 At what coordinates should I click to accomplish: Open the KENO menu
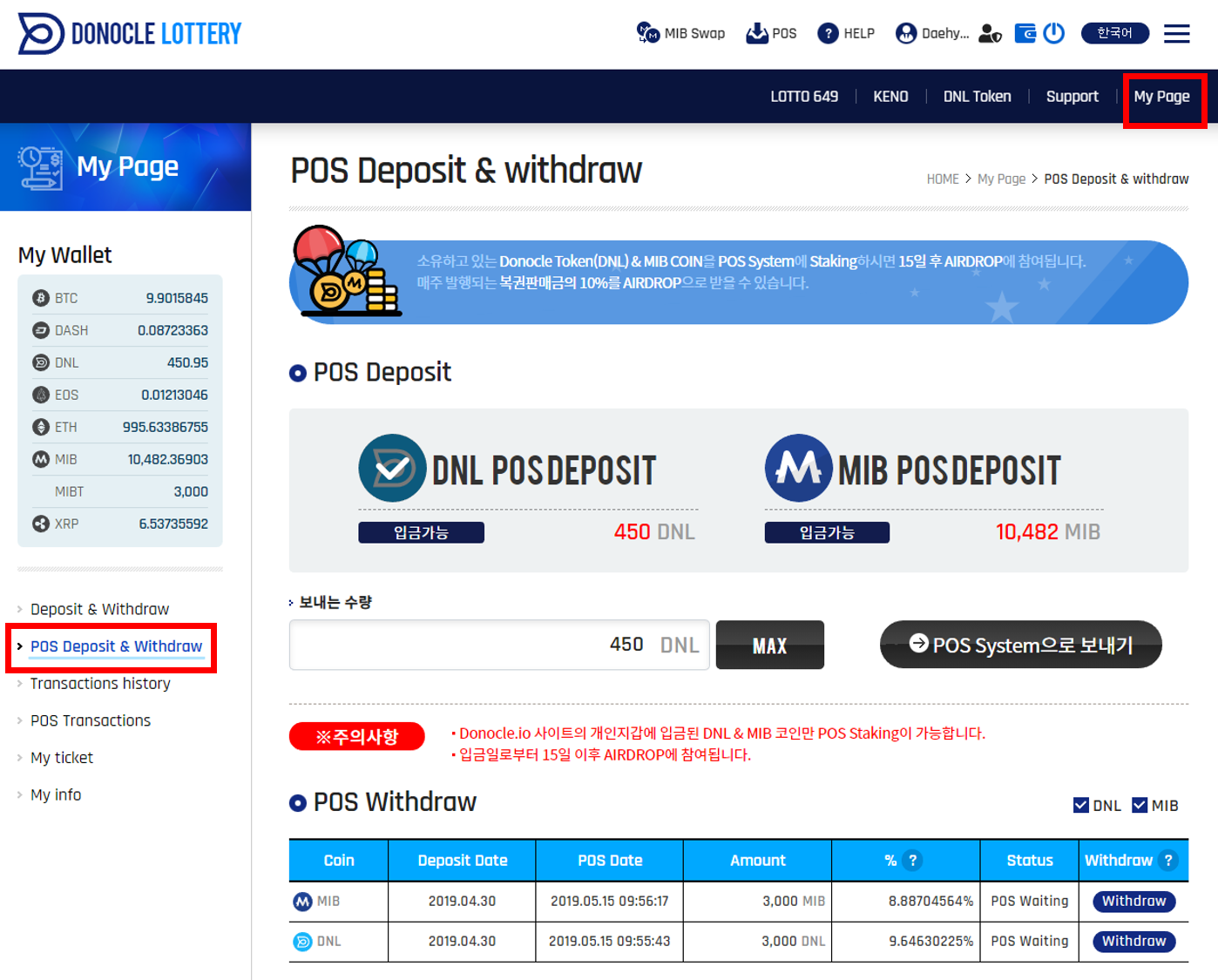(890, 97)
